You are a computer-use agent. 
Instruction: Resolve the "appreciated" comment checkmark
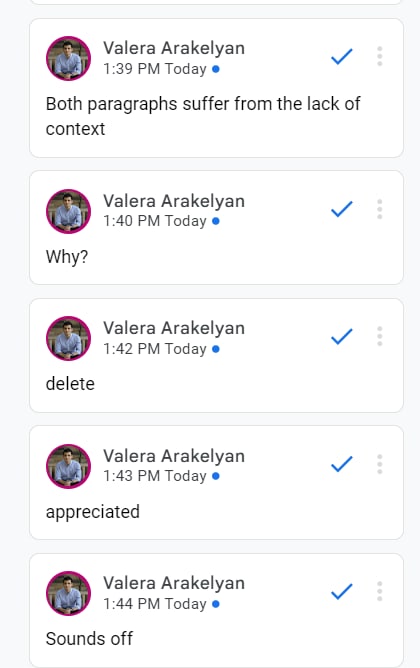pyautogui.click(x=342, y=464)
